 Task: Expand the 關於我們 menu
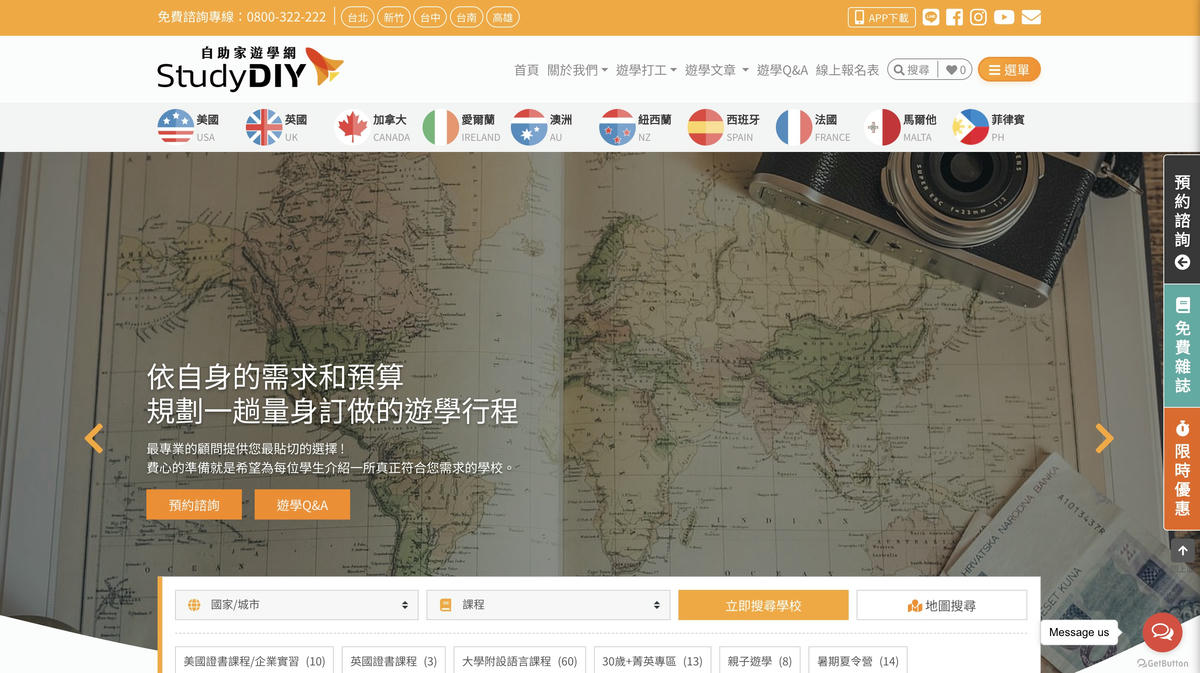(x=577, y=70)
